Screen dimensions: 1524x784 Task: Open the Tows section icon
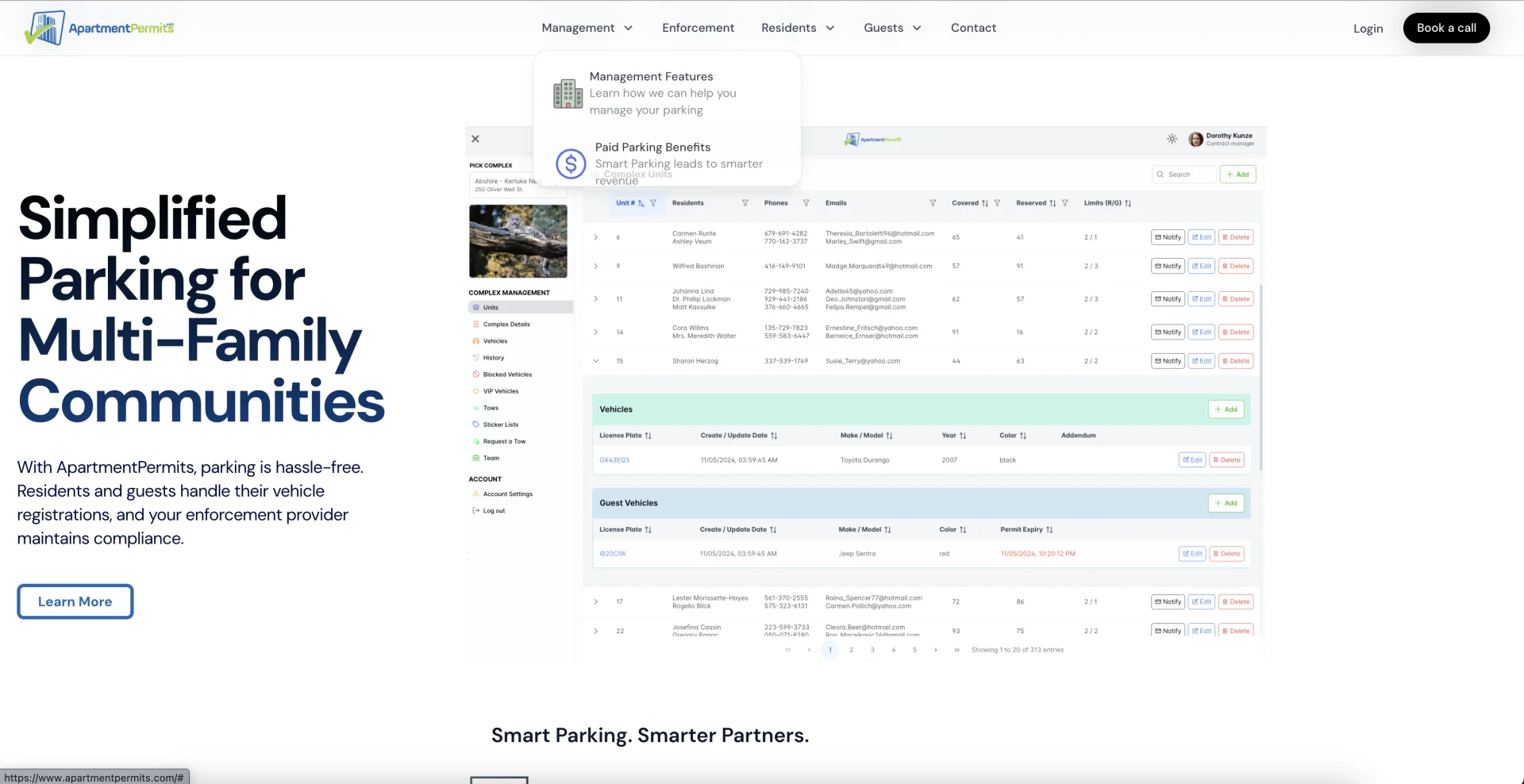coord(476,407)
